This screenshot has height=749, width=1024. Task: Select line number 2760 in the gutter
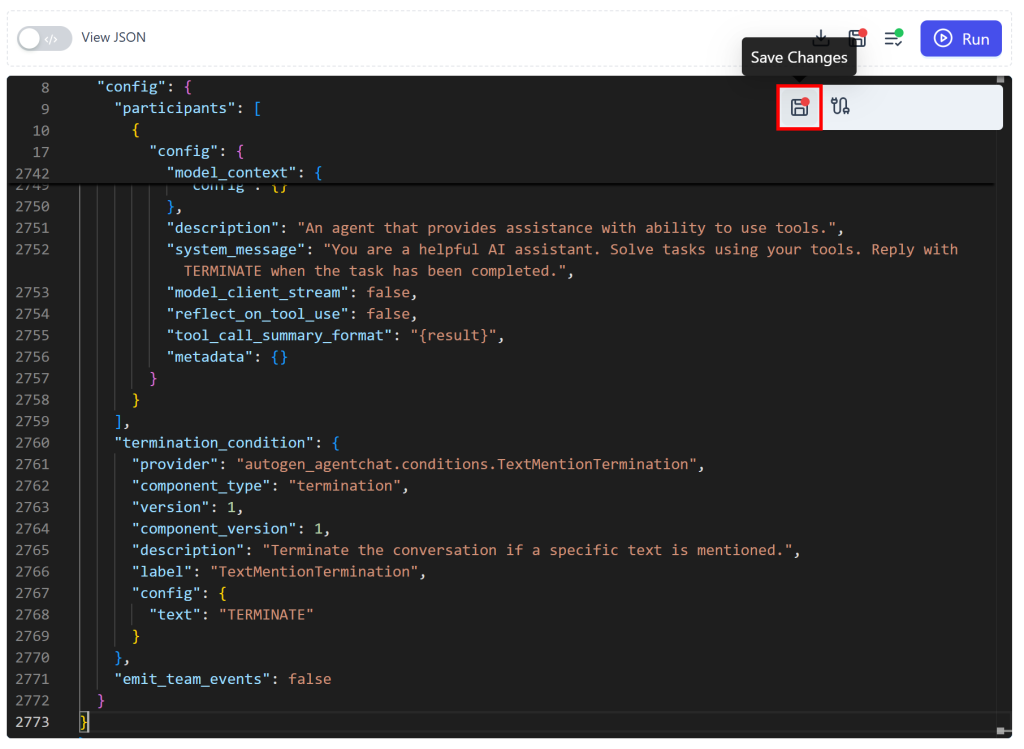tap(32, 443)
